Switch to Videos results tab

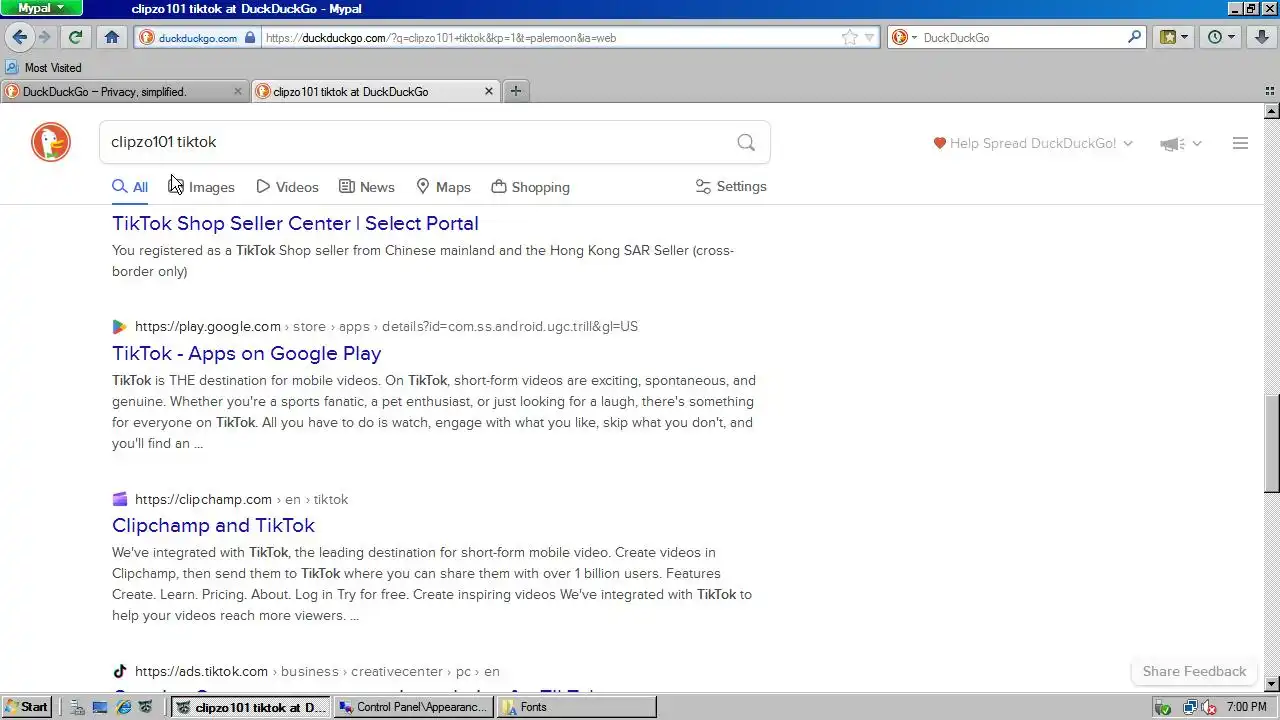tap(287, 187)
